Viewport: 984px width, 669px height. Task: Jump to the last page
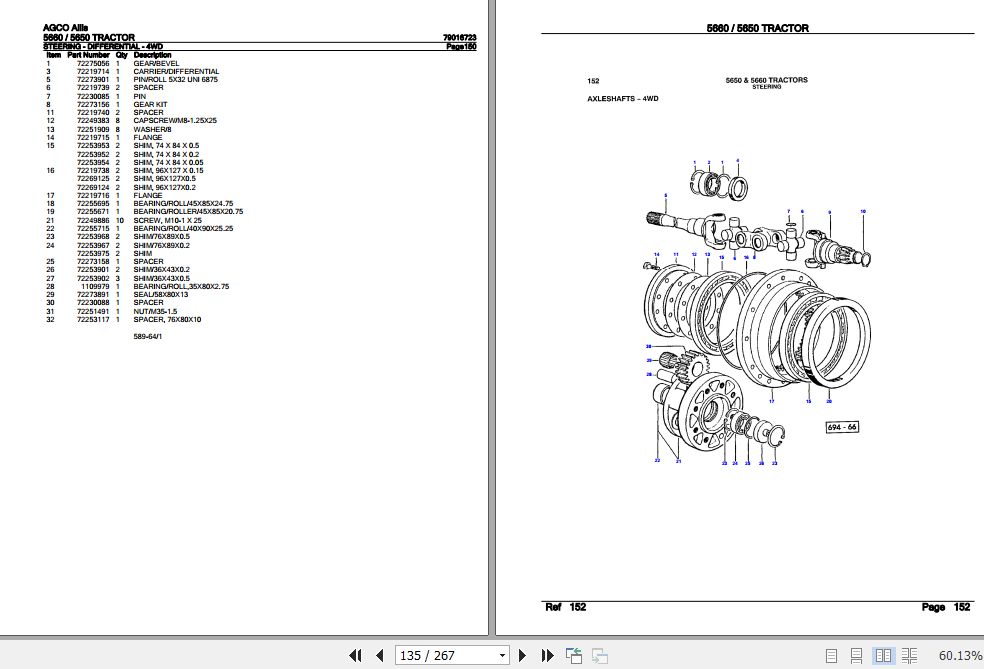coord(547,655)
